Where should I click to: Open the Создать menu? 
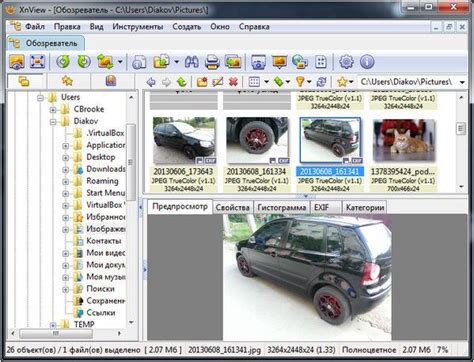pyautogui.click(x=187, y=27)
